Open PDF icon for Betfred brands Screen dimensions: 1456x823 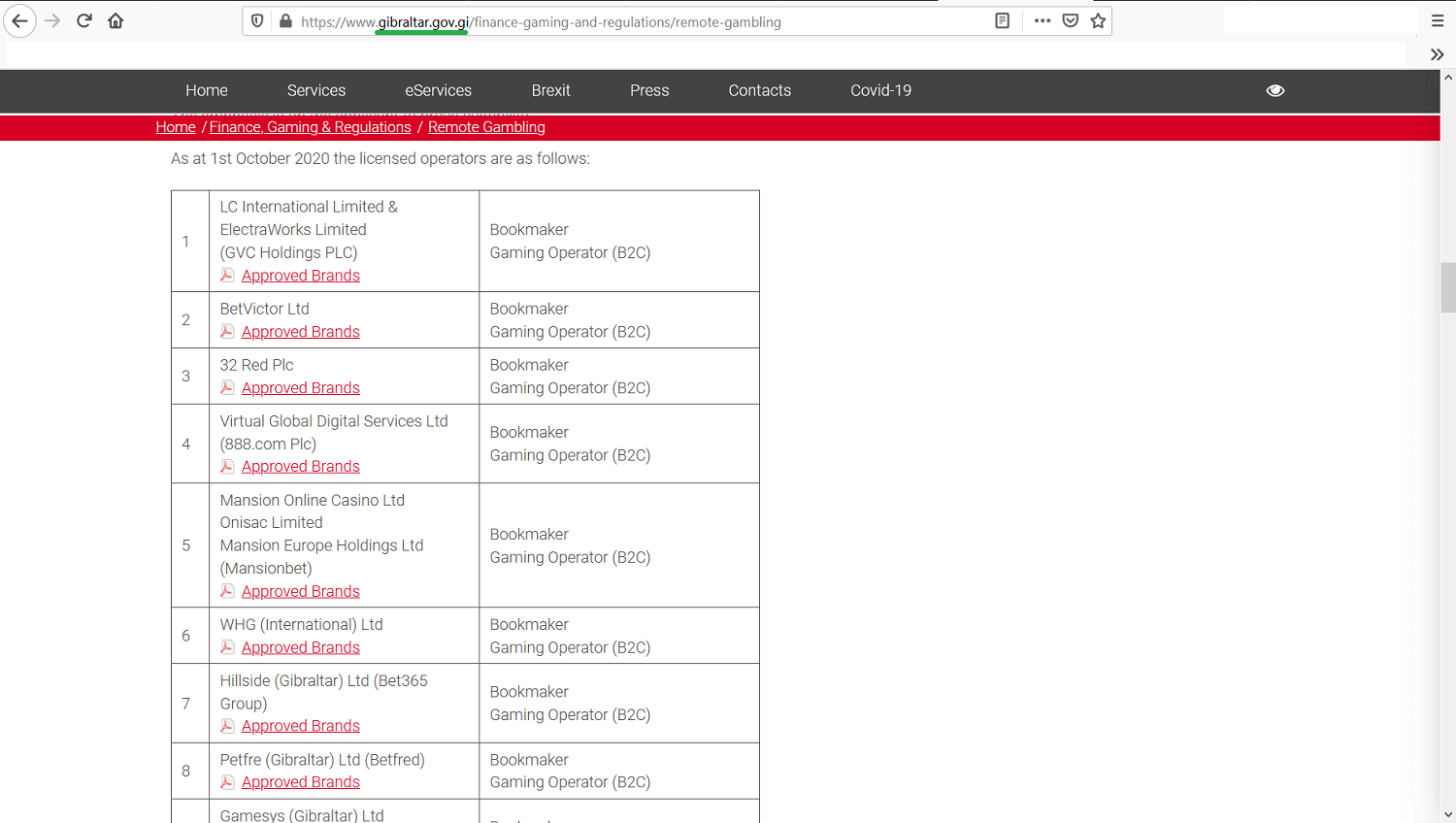tap(227, 782)
